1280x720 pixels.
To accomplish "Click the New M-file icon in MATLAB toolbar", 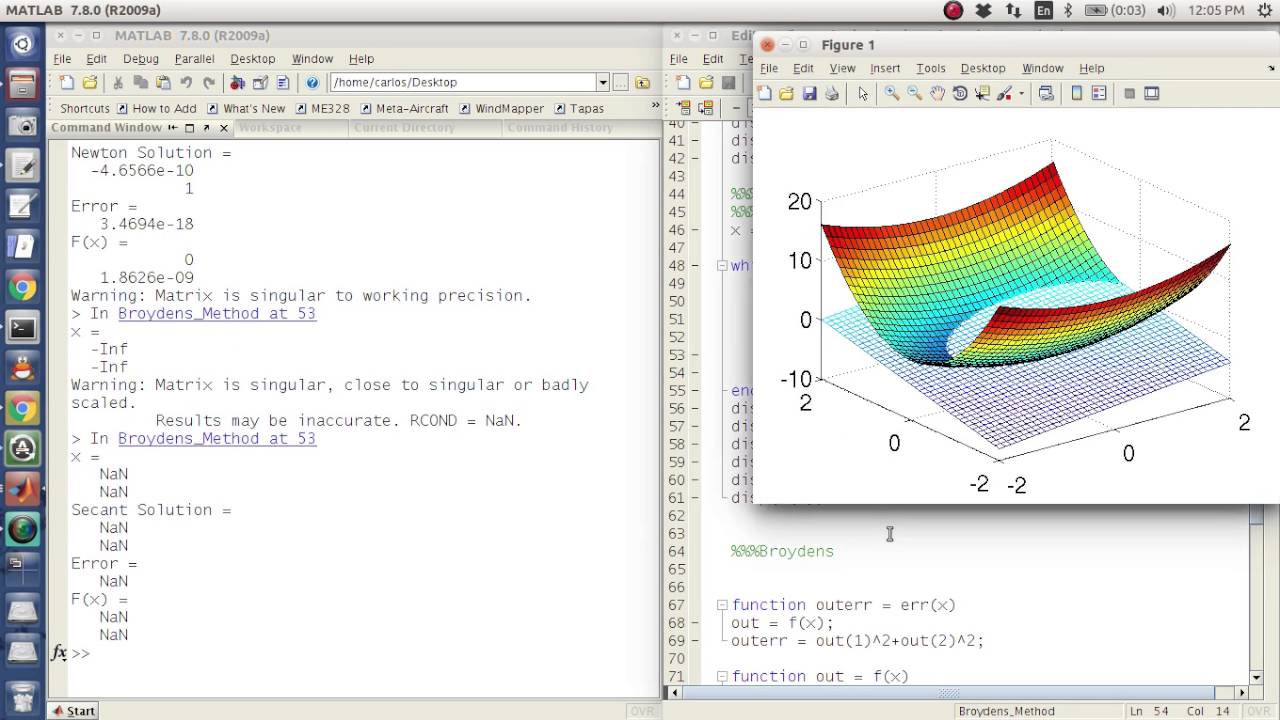I will tap(66, 83).
